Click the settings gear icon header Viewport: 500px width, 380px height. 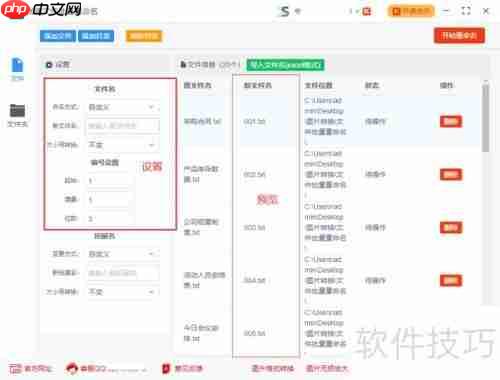coord(49,65)
